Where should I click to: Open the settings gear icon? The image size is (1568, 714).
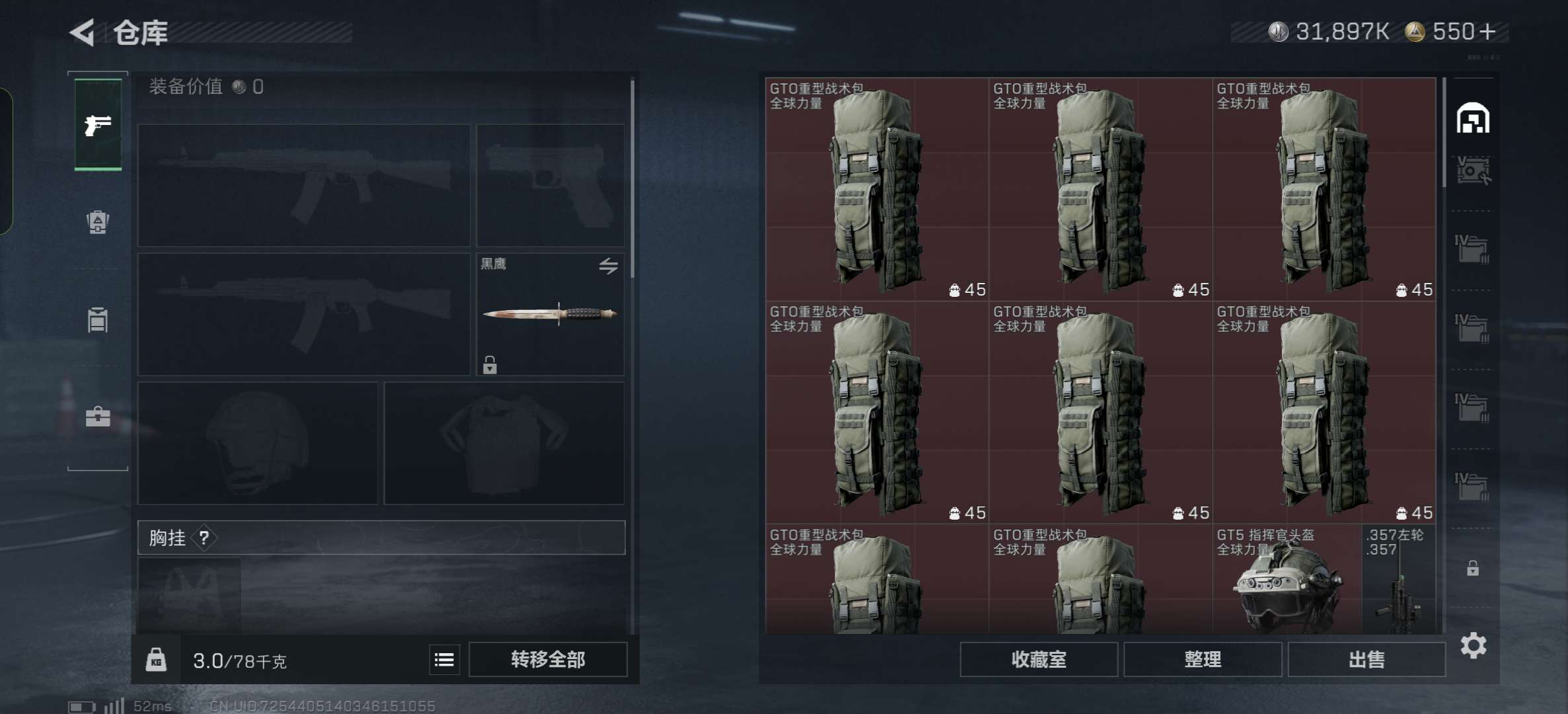click(1474, 645)
